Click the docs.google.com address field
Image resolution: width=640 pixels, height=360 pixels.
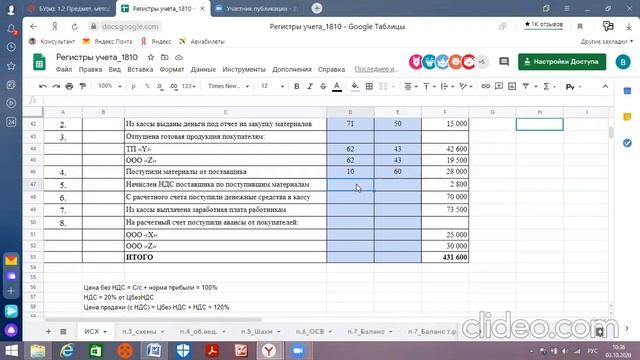[x=130, y=27]
